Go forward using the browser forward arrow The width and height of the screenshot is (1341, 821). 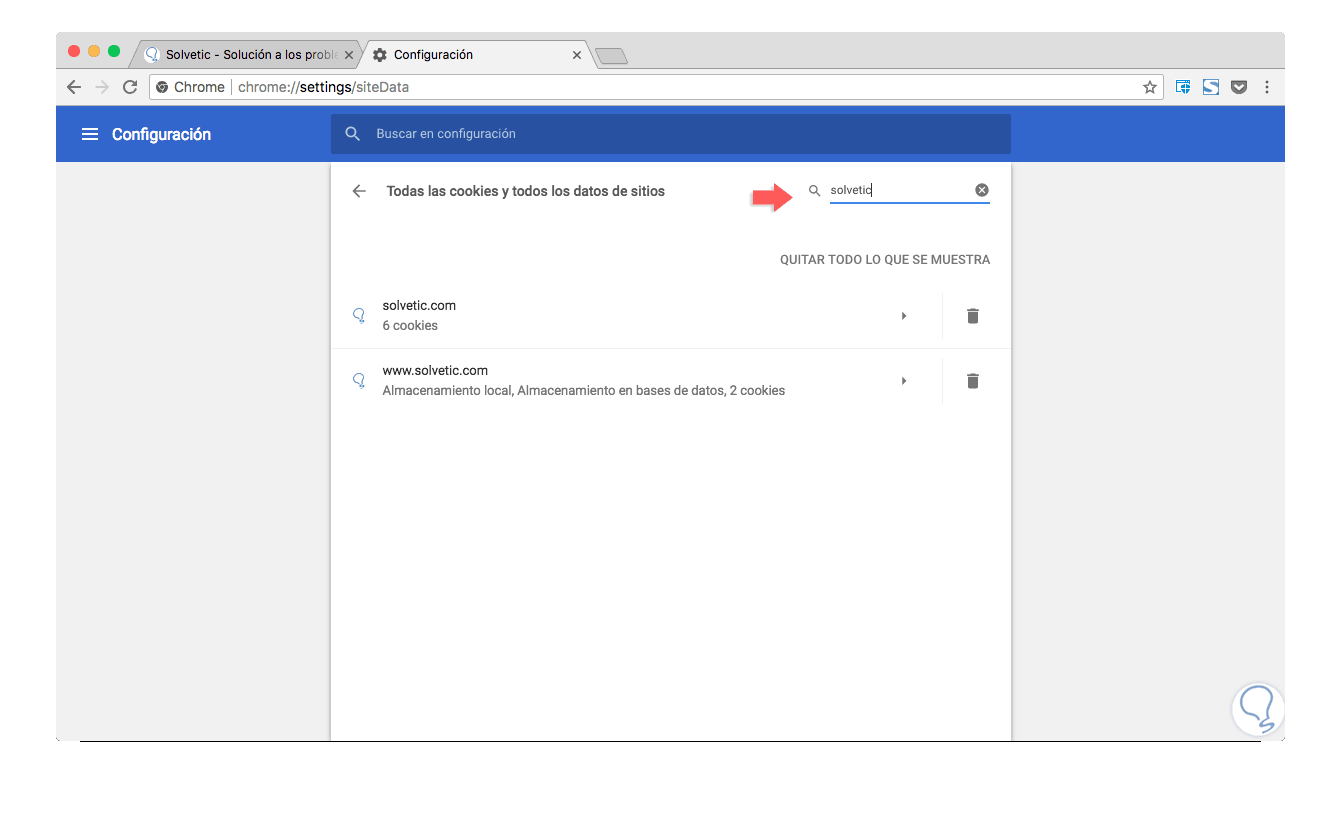coord(101,87)
